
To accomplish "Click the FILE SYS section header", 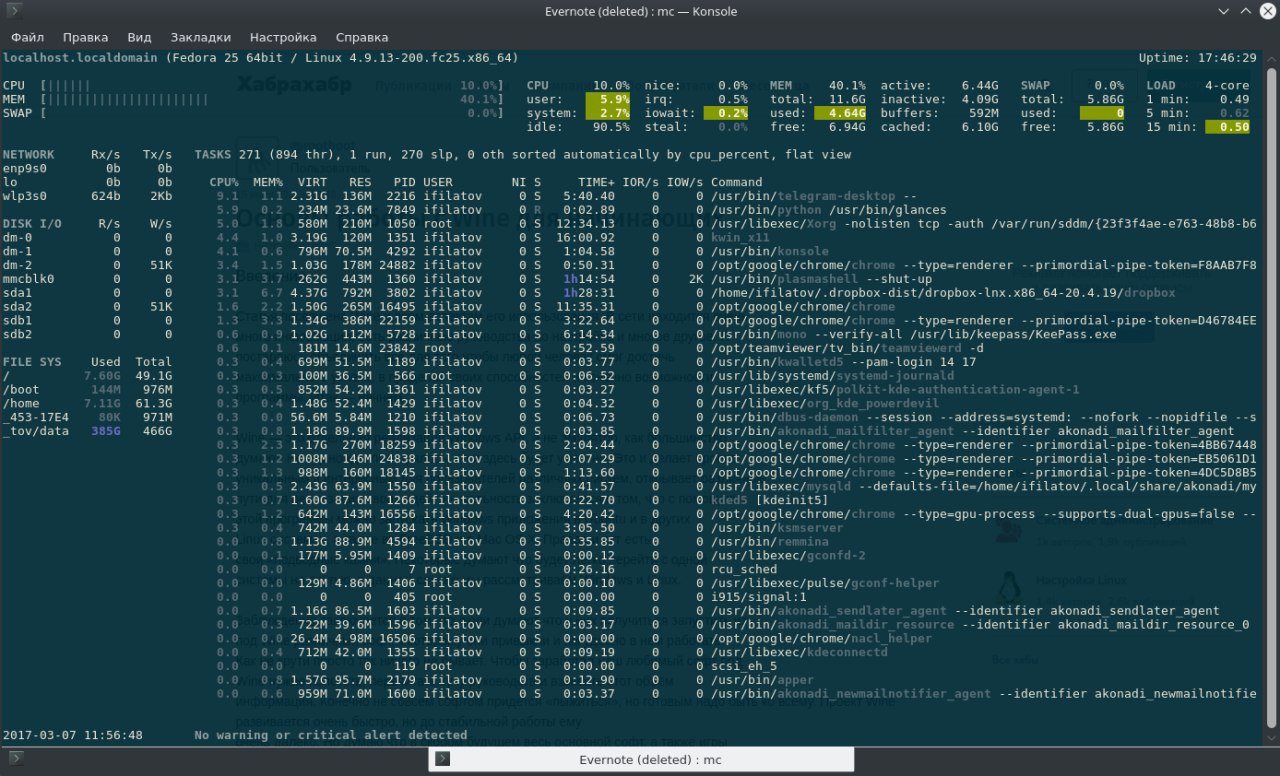I will point(32,362).
